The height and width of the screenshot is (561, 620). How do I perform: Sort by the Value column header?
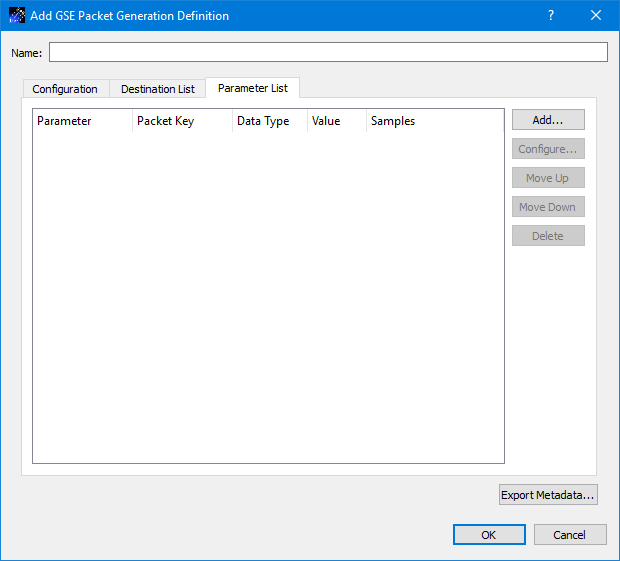[x=336, y=121]
